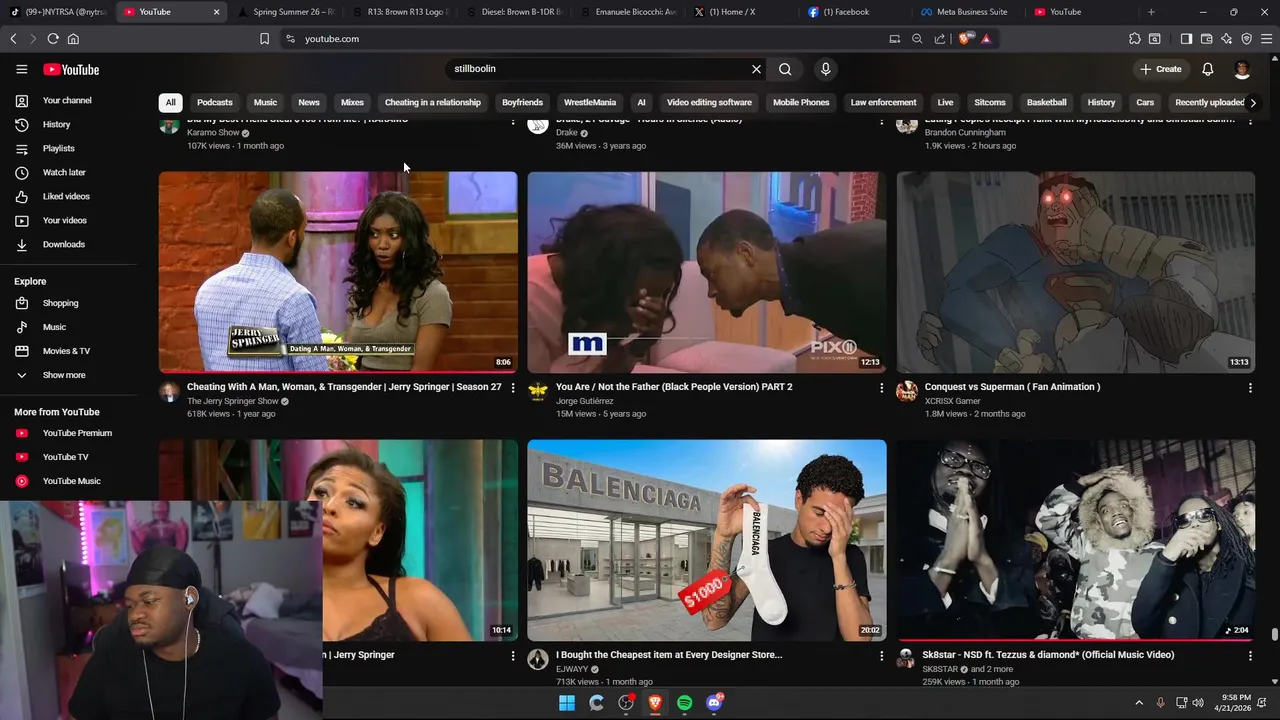Screen dimensions: 1280x720
Task: Click the youtube.com address bar
Action: (590, 39)
